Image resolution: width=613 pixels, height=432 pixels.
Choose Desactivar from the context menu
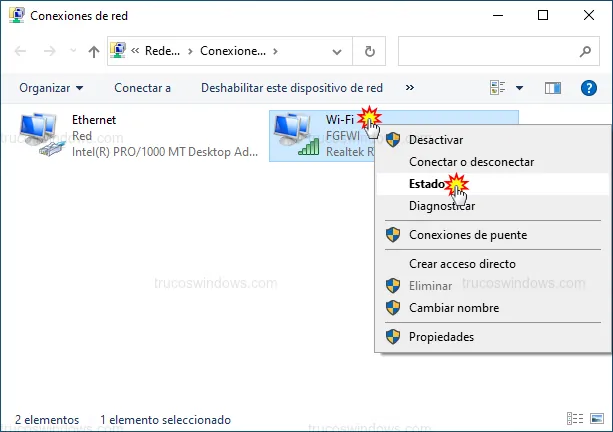[x=436, y=140]
